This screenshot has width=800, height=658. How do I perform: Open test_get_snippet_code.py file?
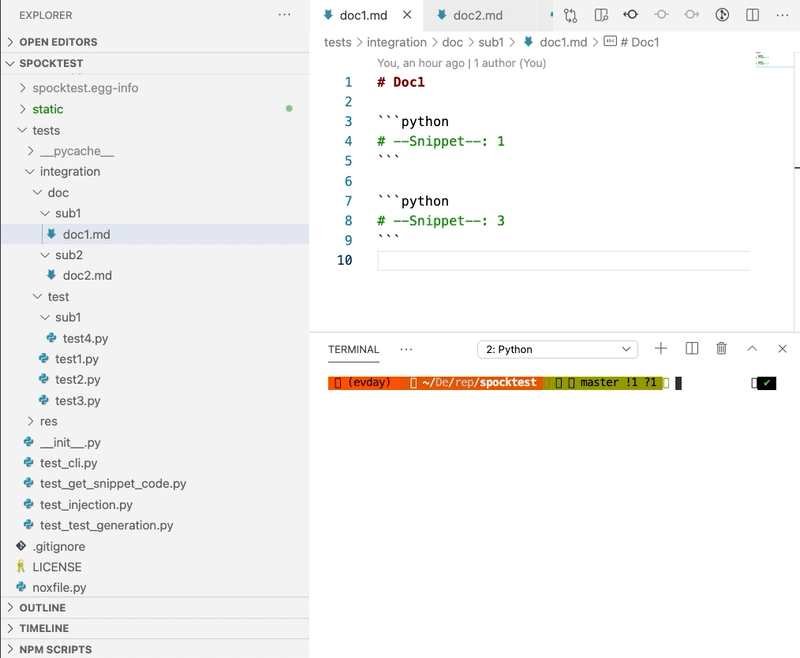(155, 483)
